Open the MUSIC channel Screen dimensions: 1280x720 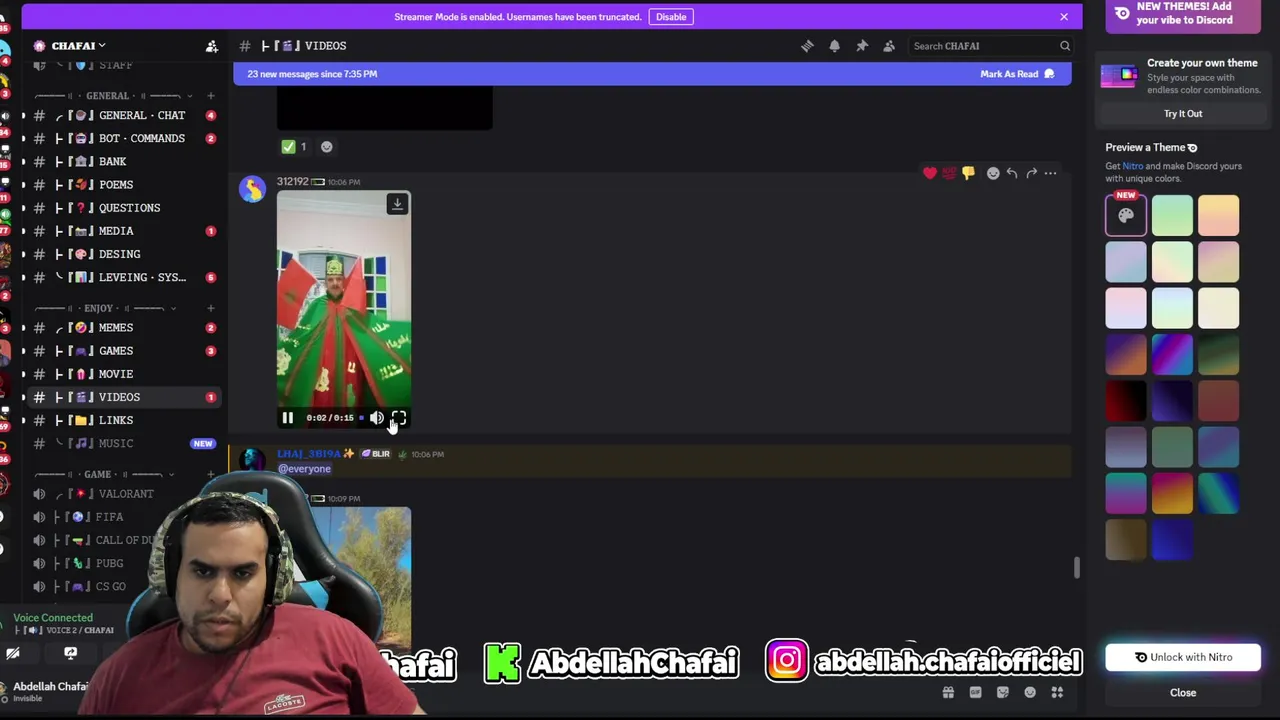(x=124, y=443)
